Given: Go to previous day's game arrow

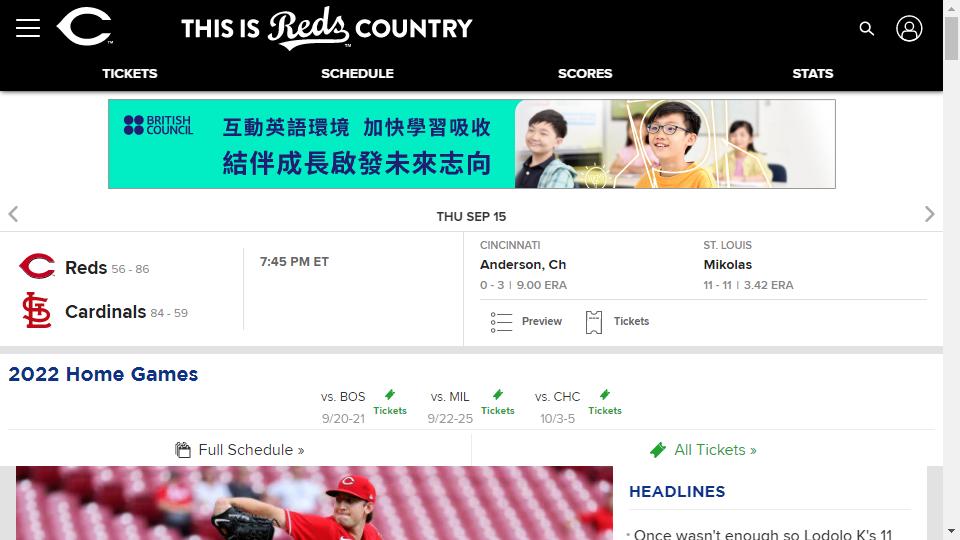Looking at the screenshot, I should pos(13,214).
